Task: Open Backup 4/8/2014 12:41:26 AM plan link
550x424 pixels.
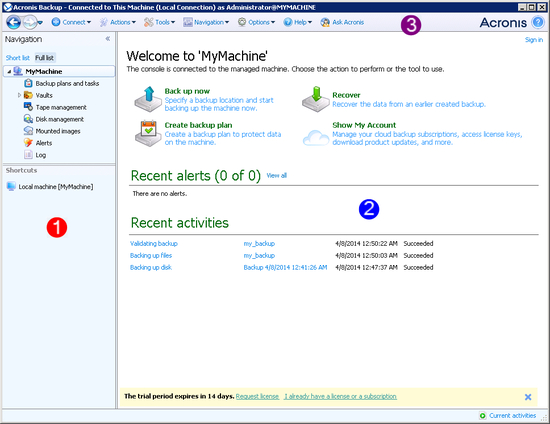Action: pyautogui.click(x=285, y=267)
